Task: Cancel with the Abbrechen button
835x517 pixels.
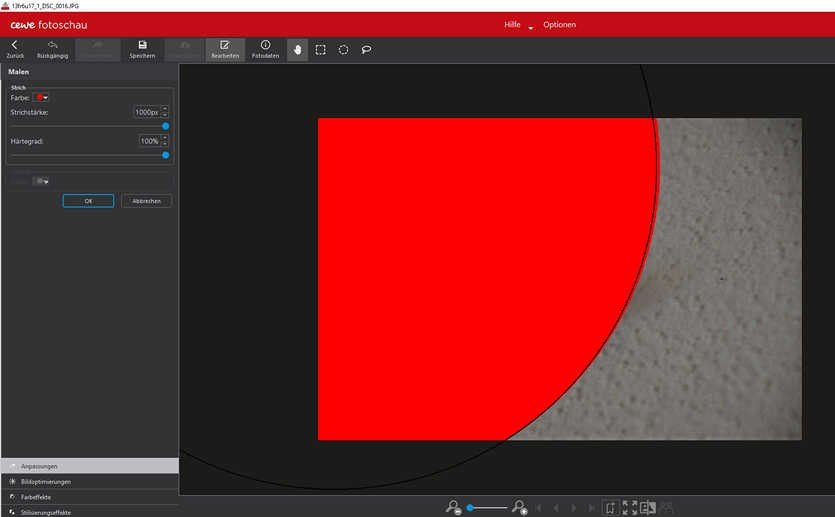Action: click(146, 201)
